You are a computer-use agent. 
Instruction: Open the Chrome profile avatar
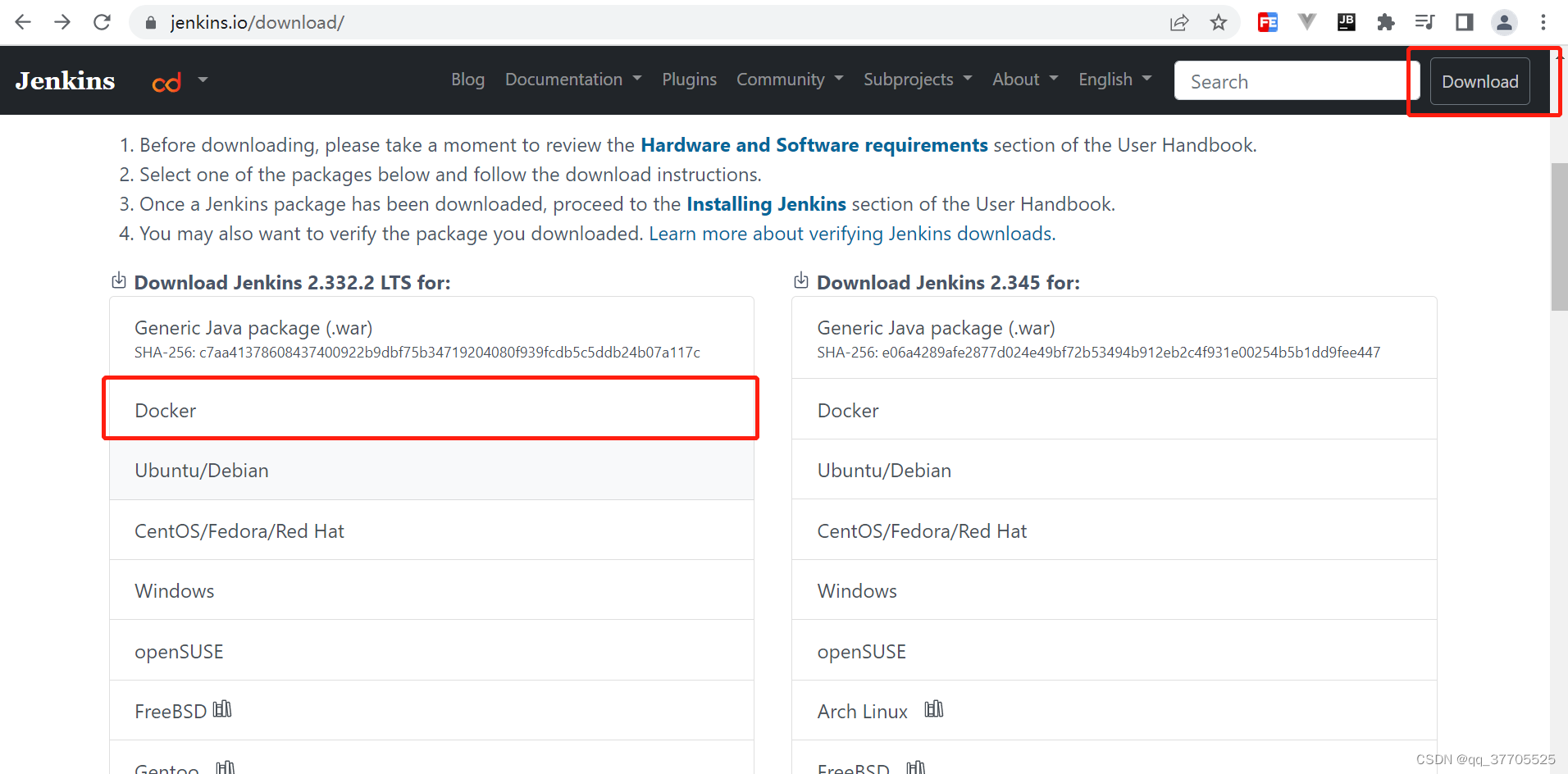[1504, 22]
